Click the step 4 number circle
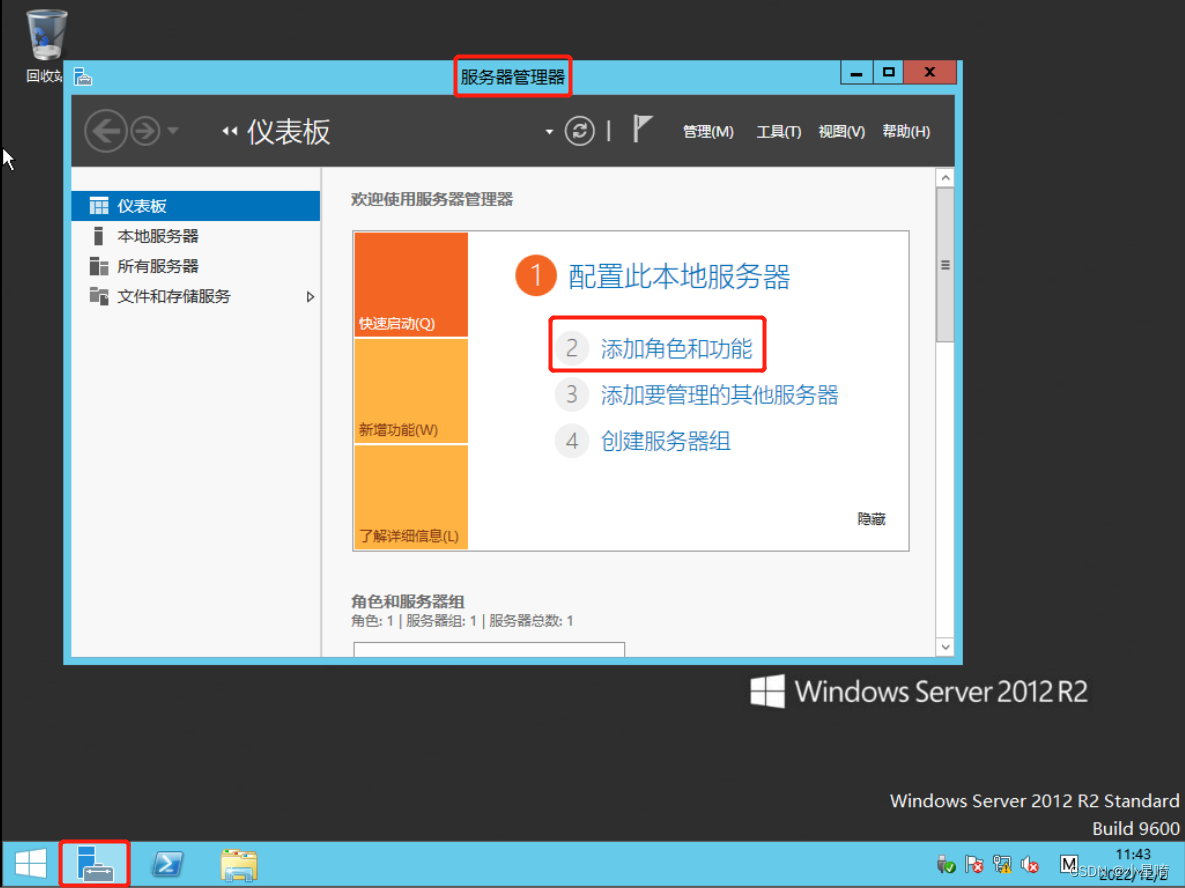1185x888 pixels. 572,441
